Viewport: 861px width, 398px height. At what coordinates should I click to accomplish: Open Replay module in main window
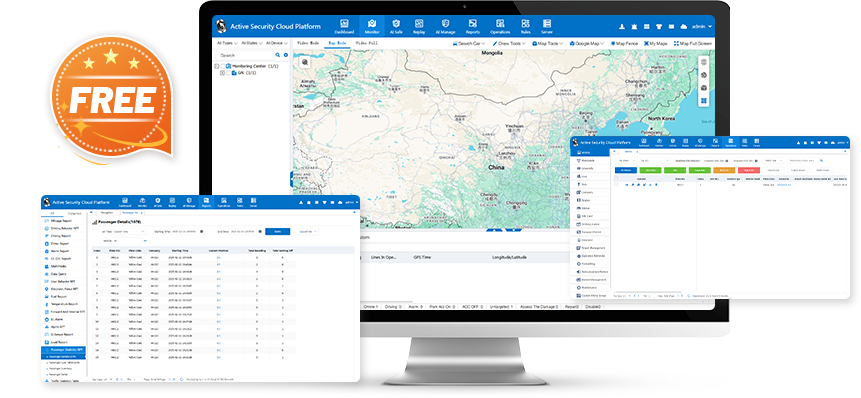pyautogui.click(x=419, y=26)
